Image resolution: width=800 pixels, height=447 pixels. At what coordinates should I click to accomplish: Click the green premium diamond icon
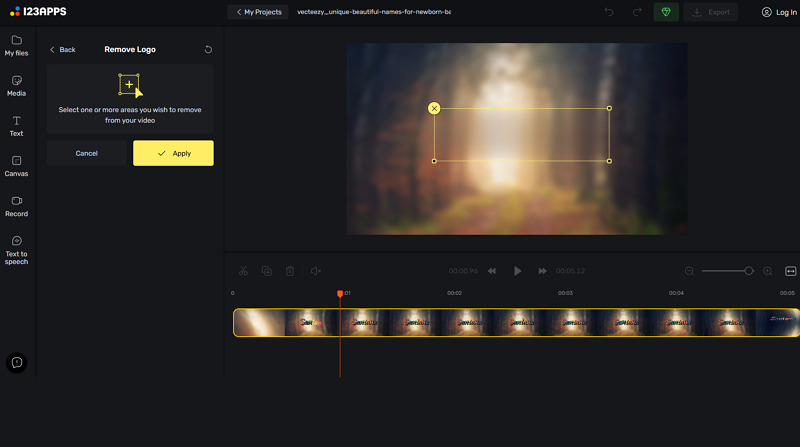(665, 12)
